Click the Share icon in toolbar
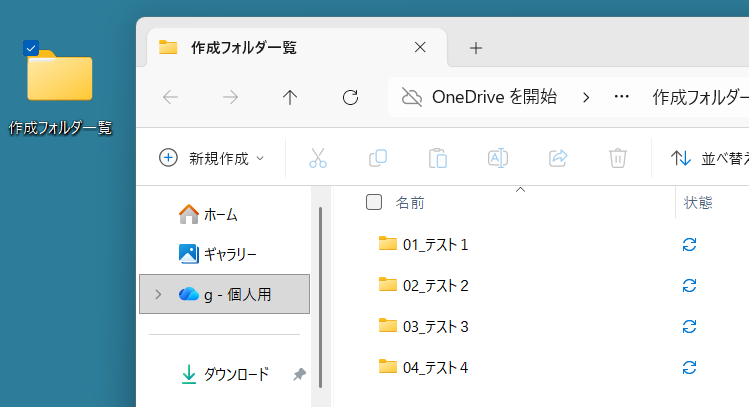This screenshot has height=407, width=749. 558,158
